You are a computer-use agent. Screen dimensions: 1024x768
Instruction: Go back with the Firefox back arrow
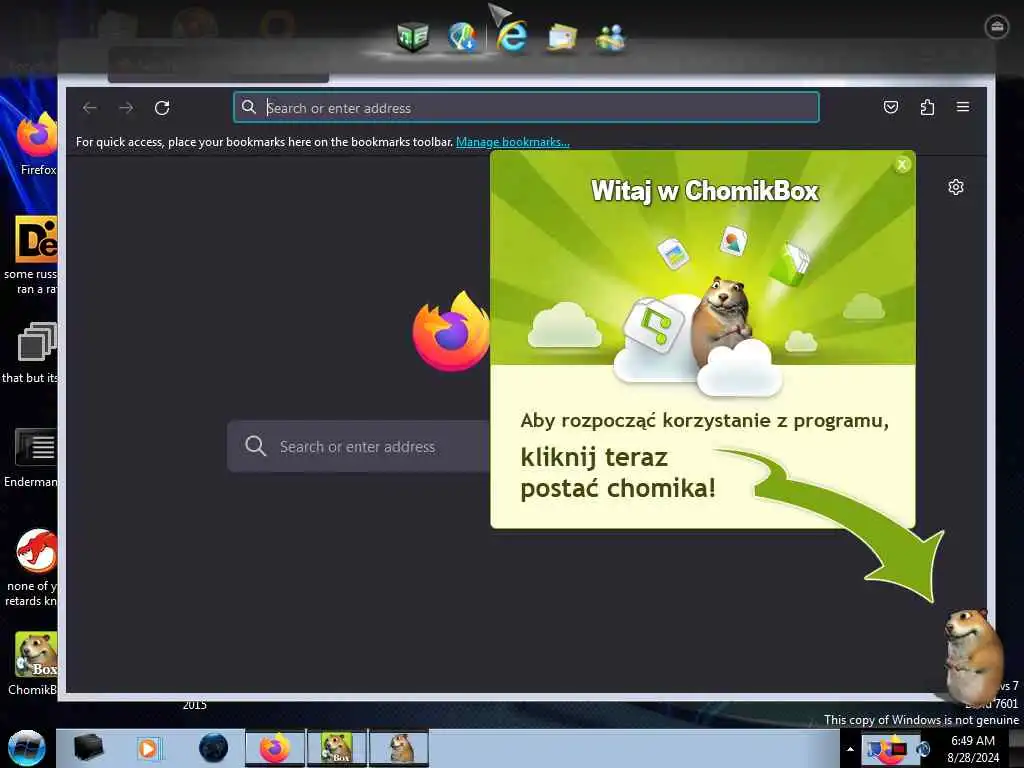(x=89, y=108)
